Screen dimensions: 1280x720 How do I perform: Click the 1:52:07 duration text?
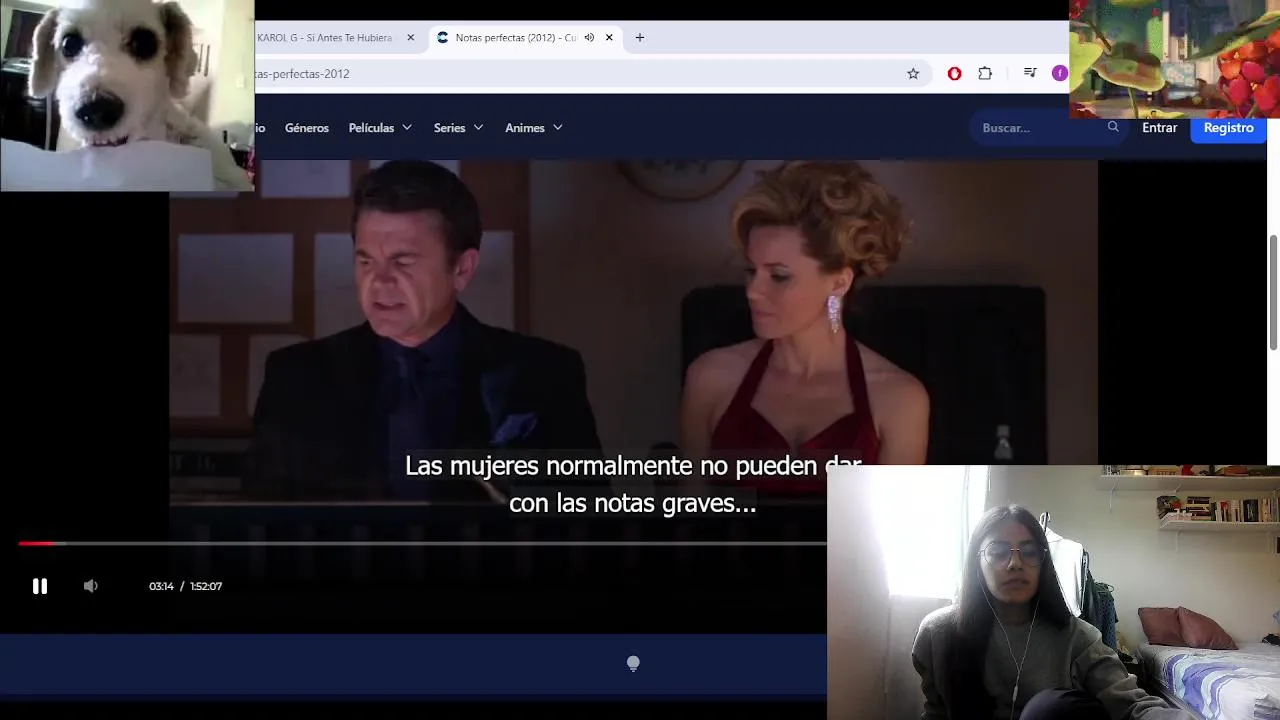pyautogui.click(x=206, y=586)
